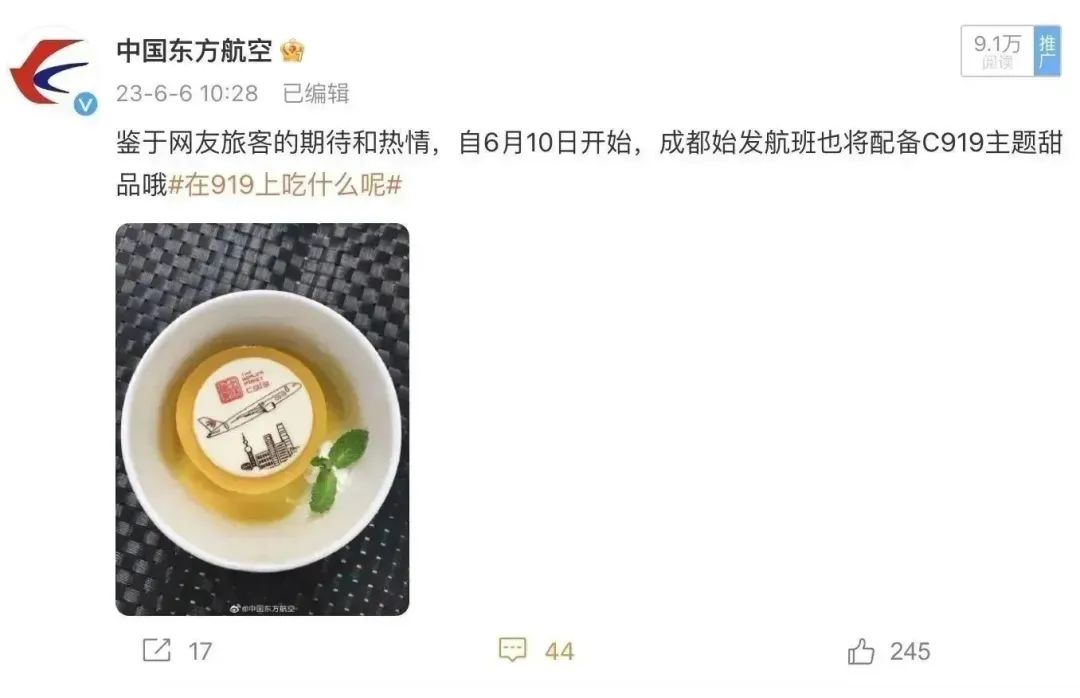Open the #在919上吃什么呢# hashtag topic
Screen dimensions: 1080x698
[285, 185]
